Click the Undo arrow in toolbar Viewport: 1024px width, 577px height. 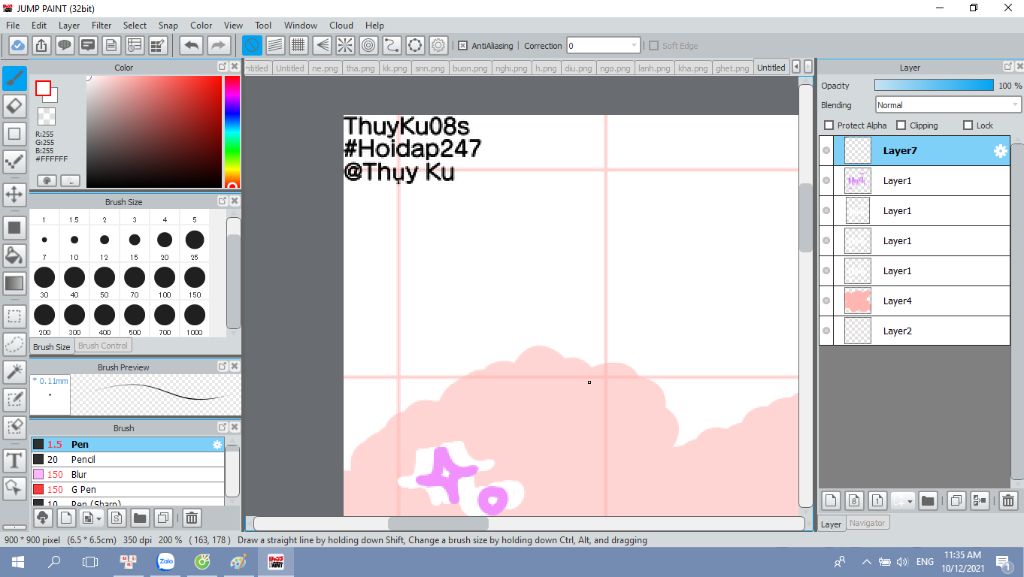pyautogui.click(x=191, y=46)
